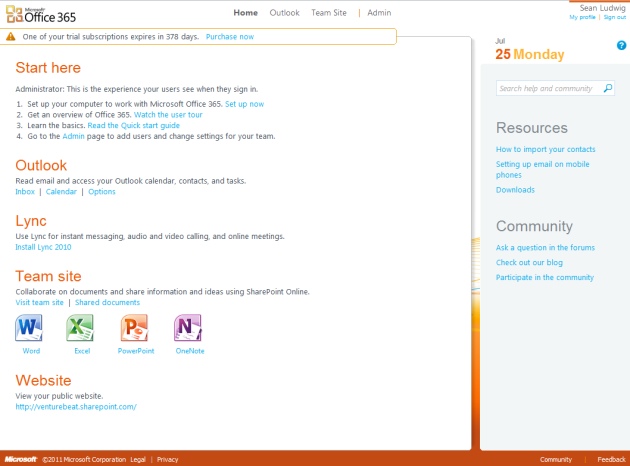Viewport: 630px width, 466px height.
Task: Click the Privacy footer link
Action: coord(168,460)
